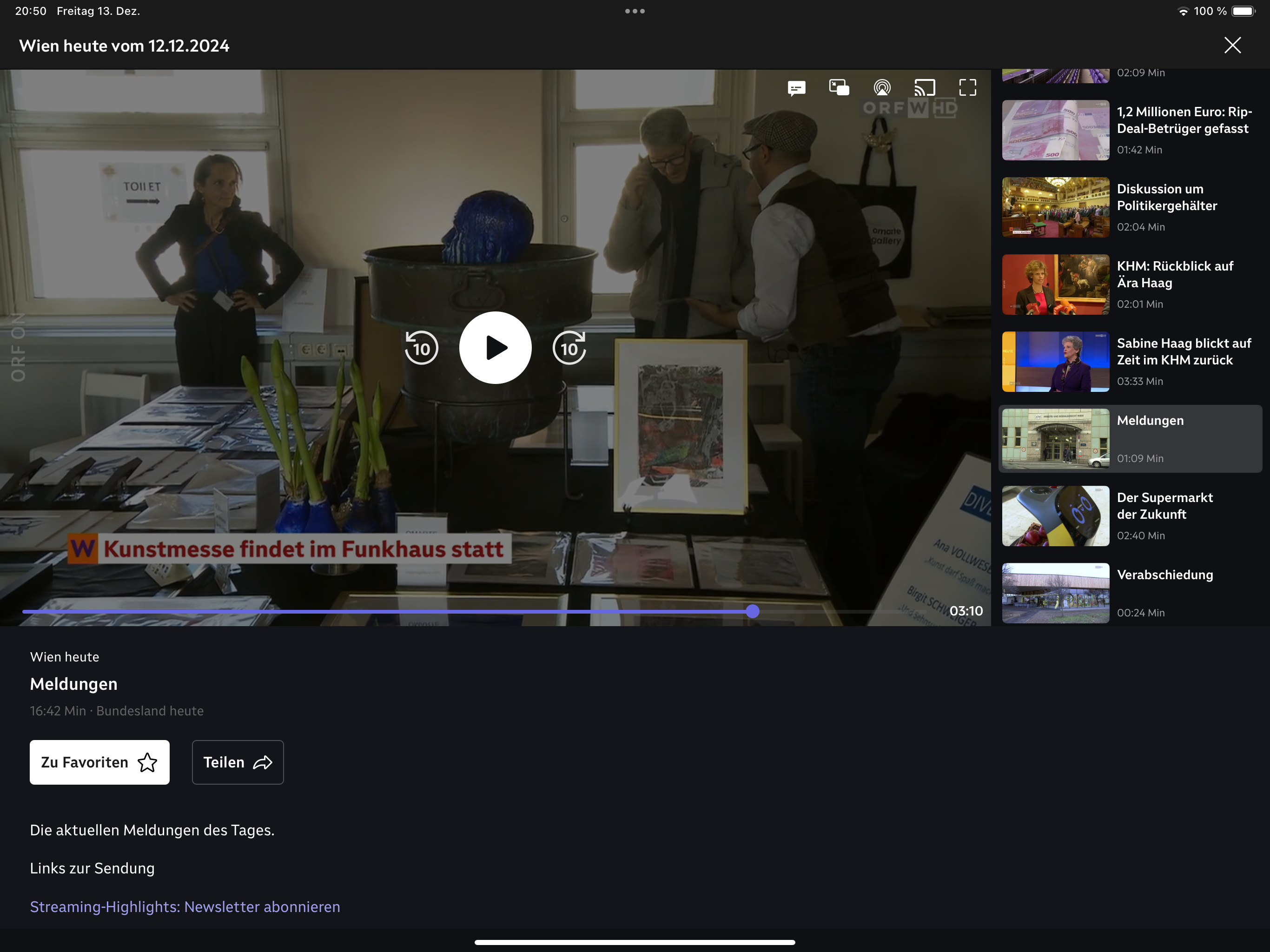Click the video progress bar handle
The height and width of the screenshot is (952, 1270).
753,612
